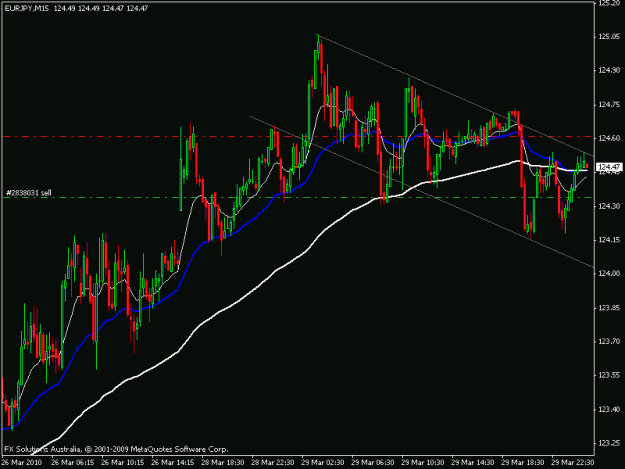The width and height of the screenshot is (625, 469).
Task: Click the EURJPY,M15 chart title text
Action: click(27, 8)
